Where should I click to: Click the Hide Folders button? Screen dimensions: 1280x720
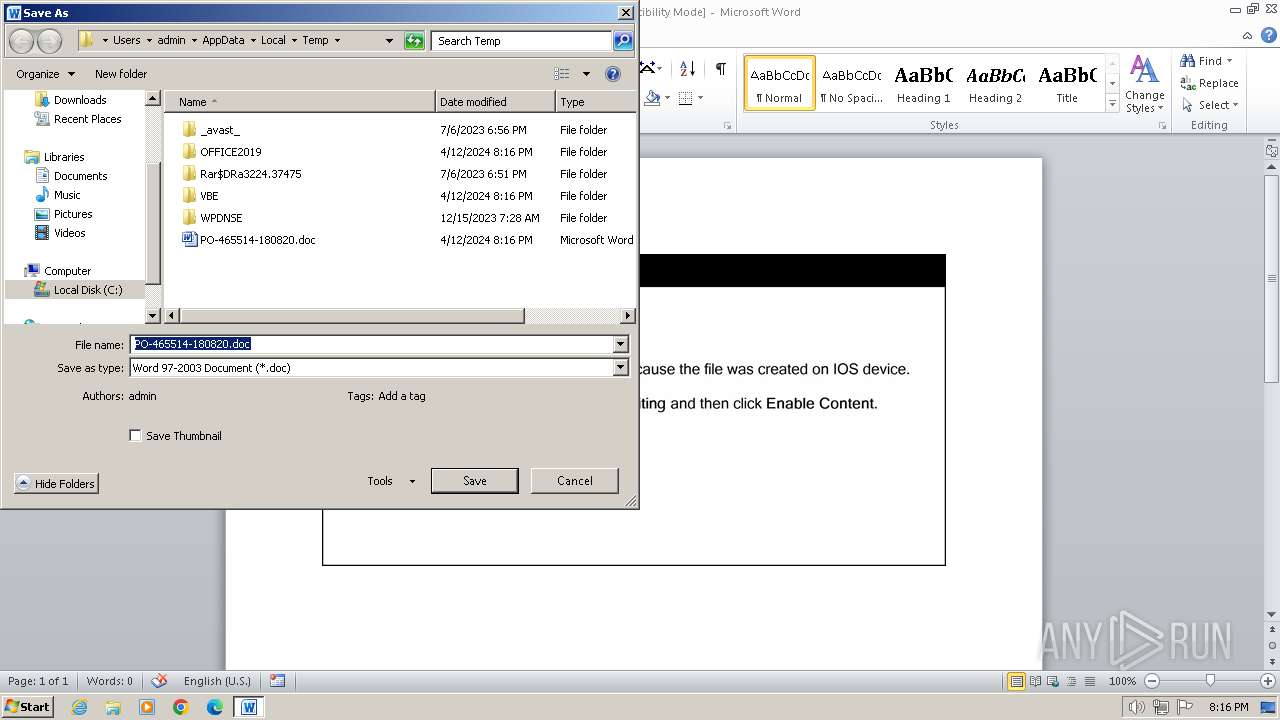(57, 484)
